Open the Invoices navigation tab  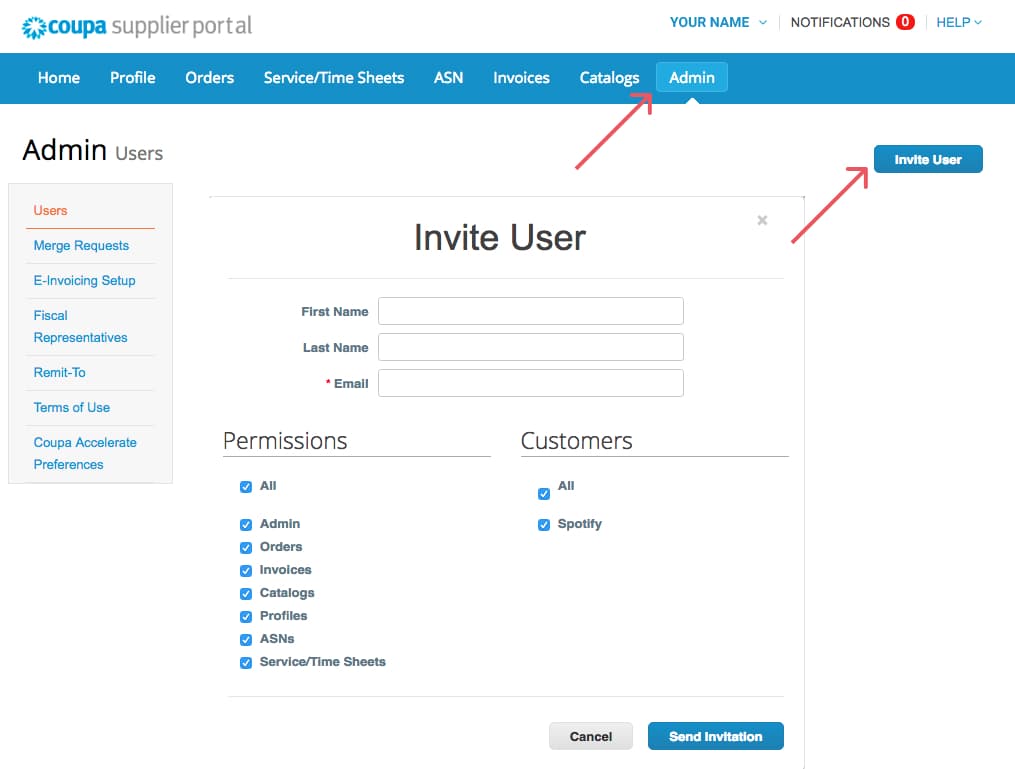[x=521, y=78]
